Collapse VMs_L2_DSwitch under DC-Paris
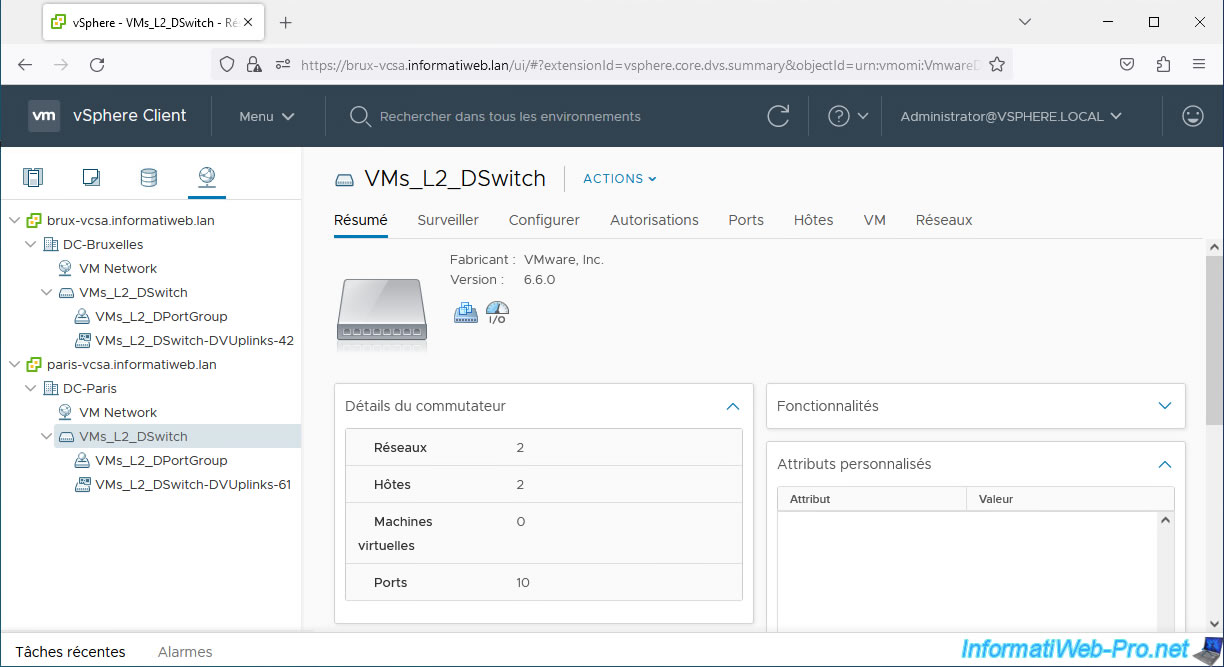This screenshot has height=667, width=1224. 47,436
